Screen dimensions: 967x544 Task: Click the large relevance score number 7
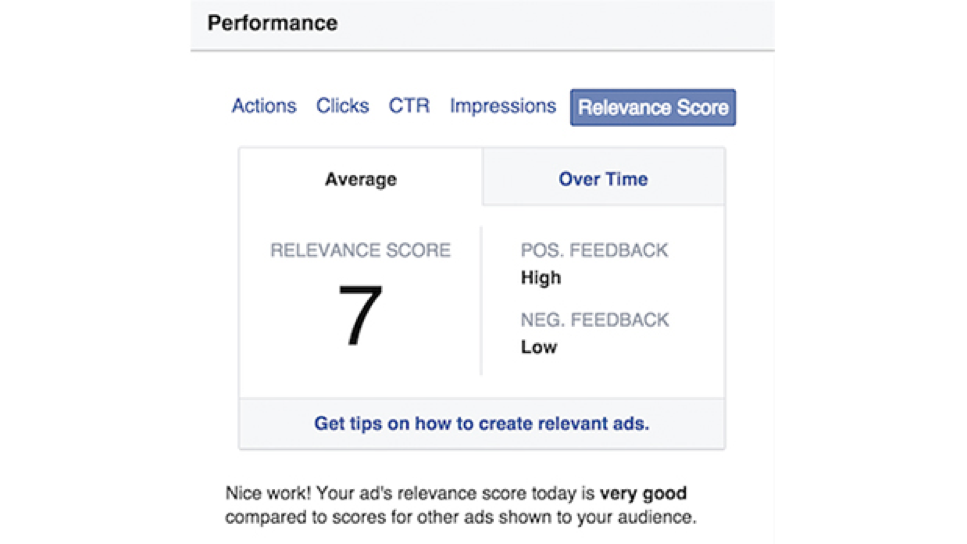[x=360, y=315]
